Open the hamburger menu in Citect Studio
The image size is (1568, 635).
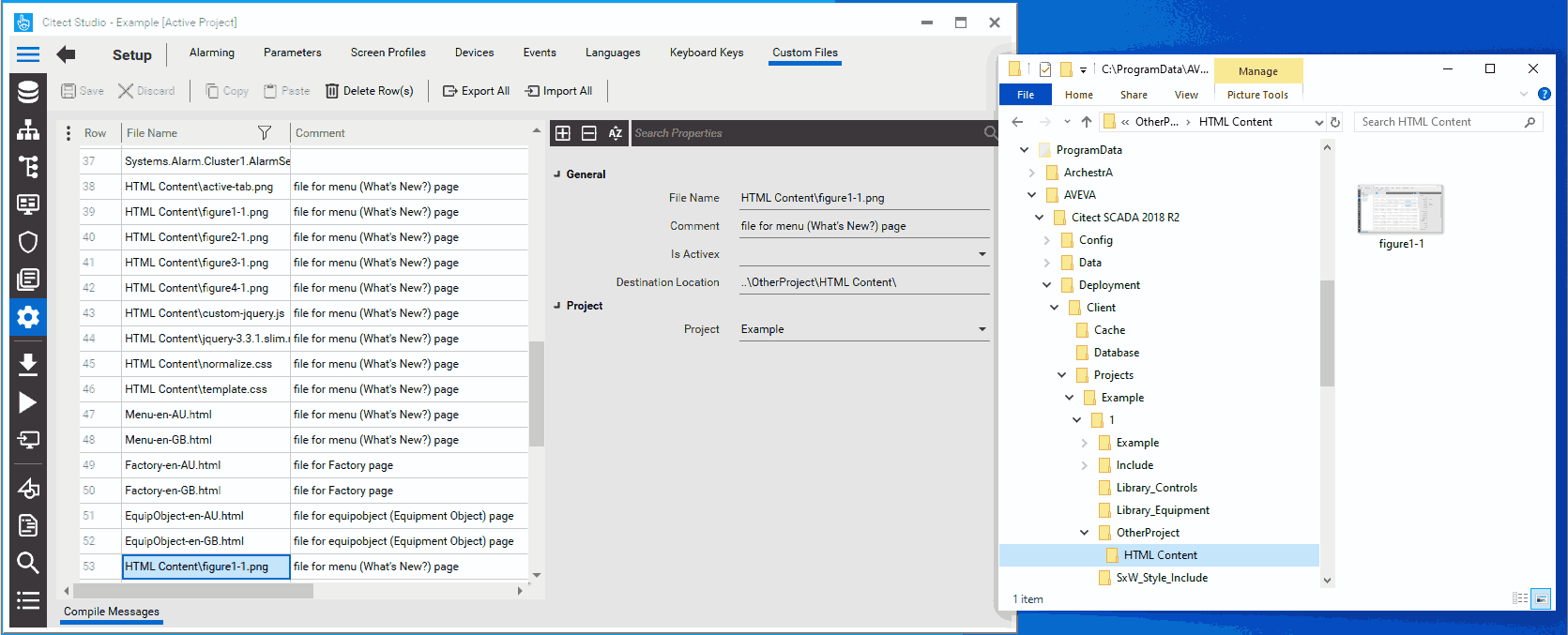tap(28, 54)
